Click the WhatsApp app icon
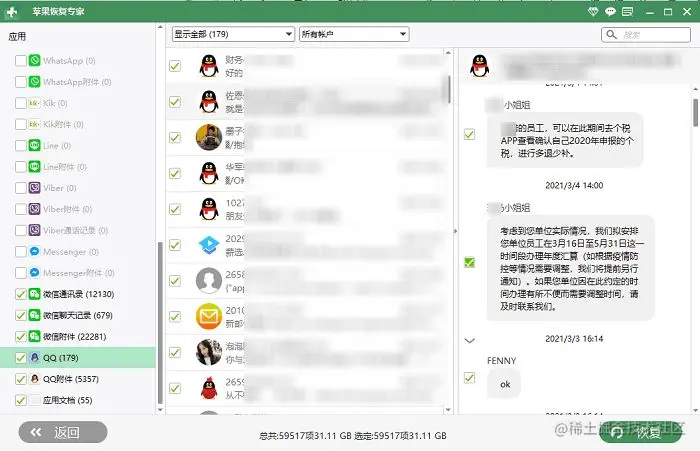The width and height of the screenshot is (700, 451). point(34,60)
